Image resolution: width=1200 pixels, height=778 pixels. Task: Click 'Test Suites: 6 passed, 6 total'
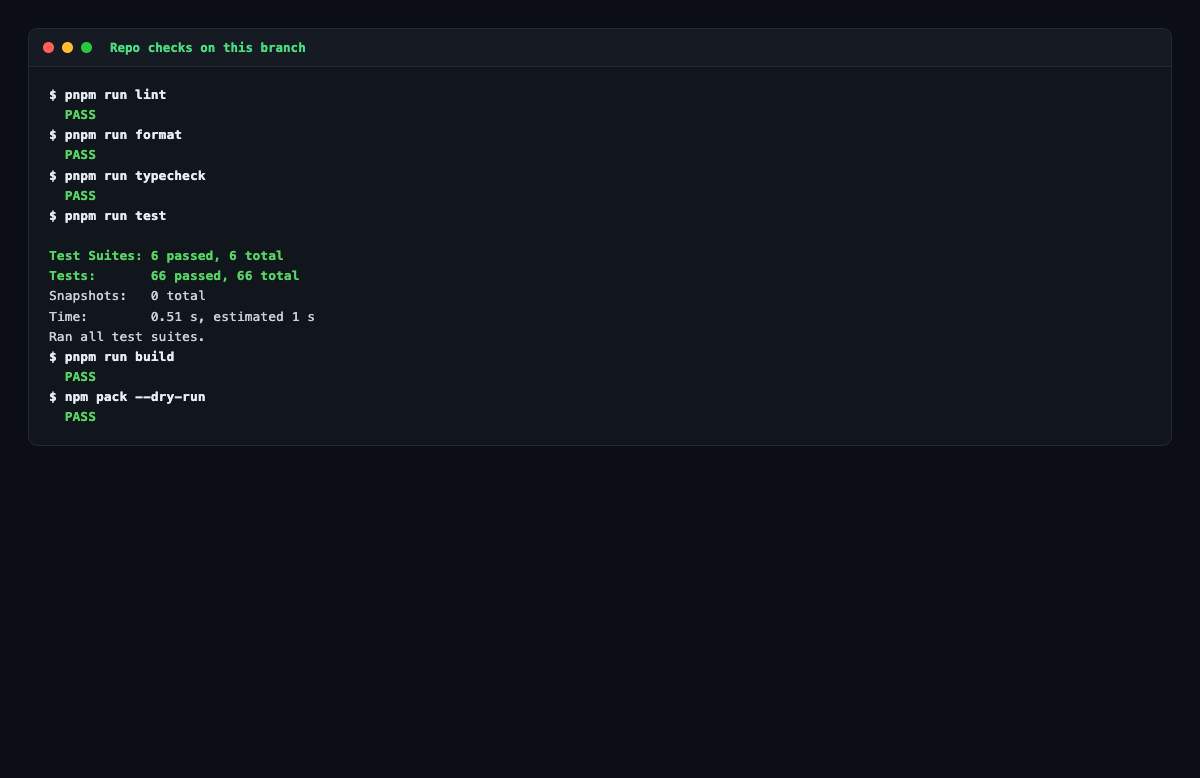tap(166, 256)
